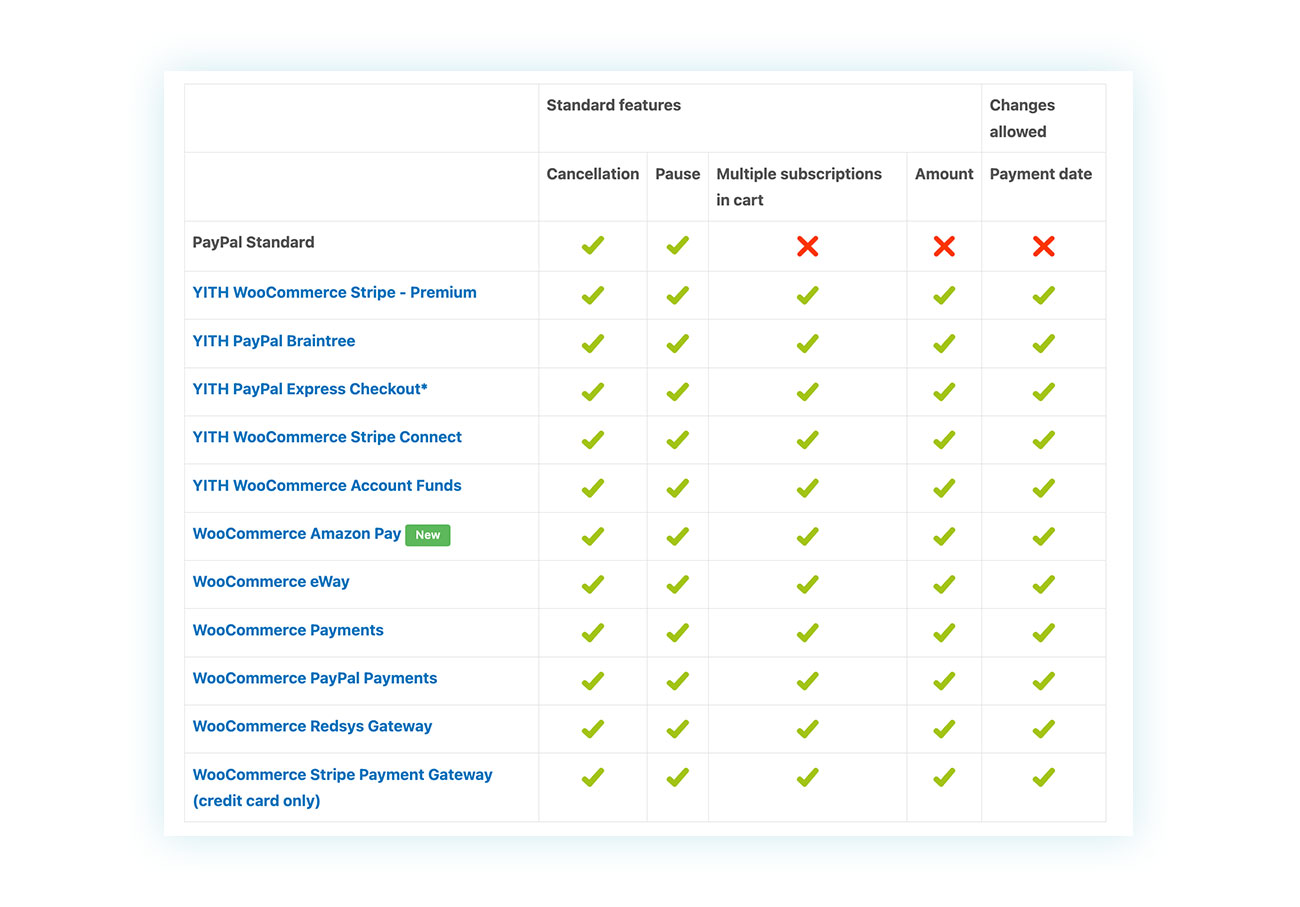Click the PayPal Standard row label
This screenshot has height=907, width=1300.
pos(253,242)
